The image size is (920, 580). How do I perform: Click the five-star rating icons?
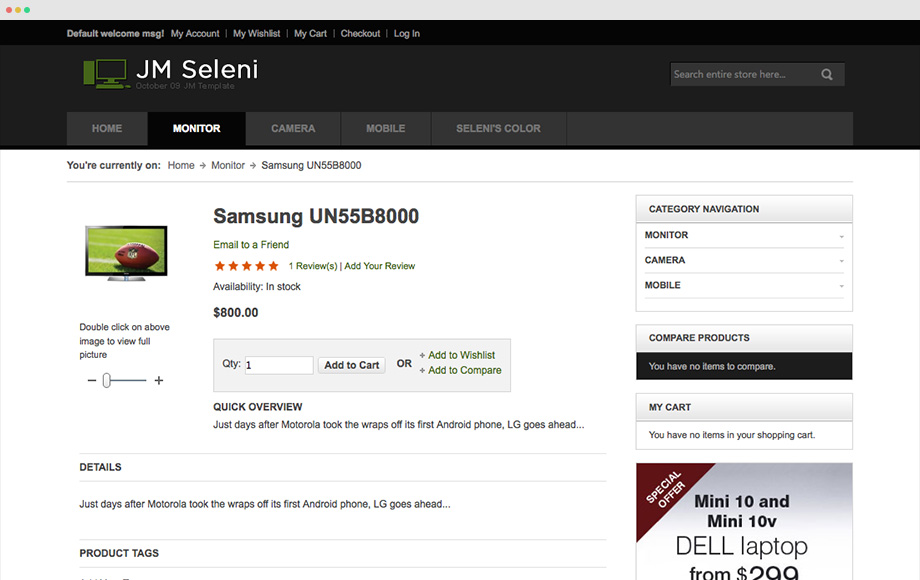[x=246, y=266]
